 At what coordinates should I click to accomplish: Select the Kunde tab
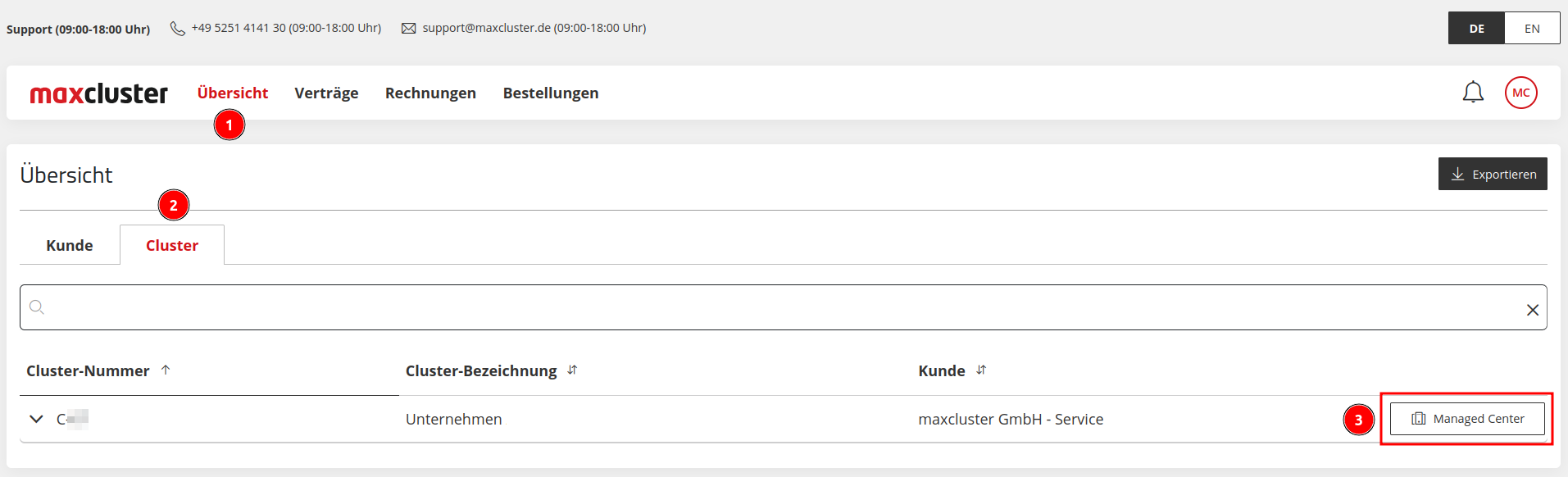(x=70, y=245)
